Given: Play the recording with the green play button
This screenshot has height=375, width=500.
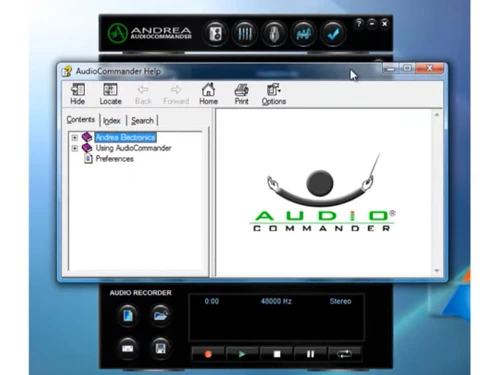Looking at the screenshot, I should (x=242, y=354).
